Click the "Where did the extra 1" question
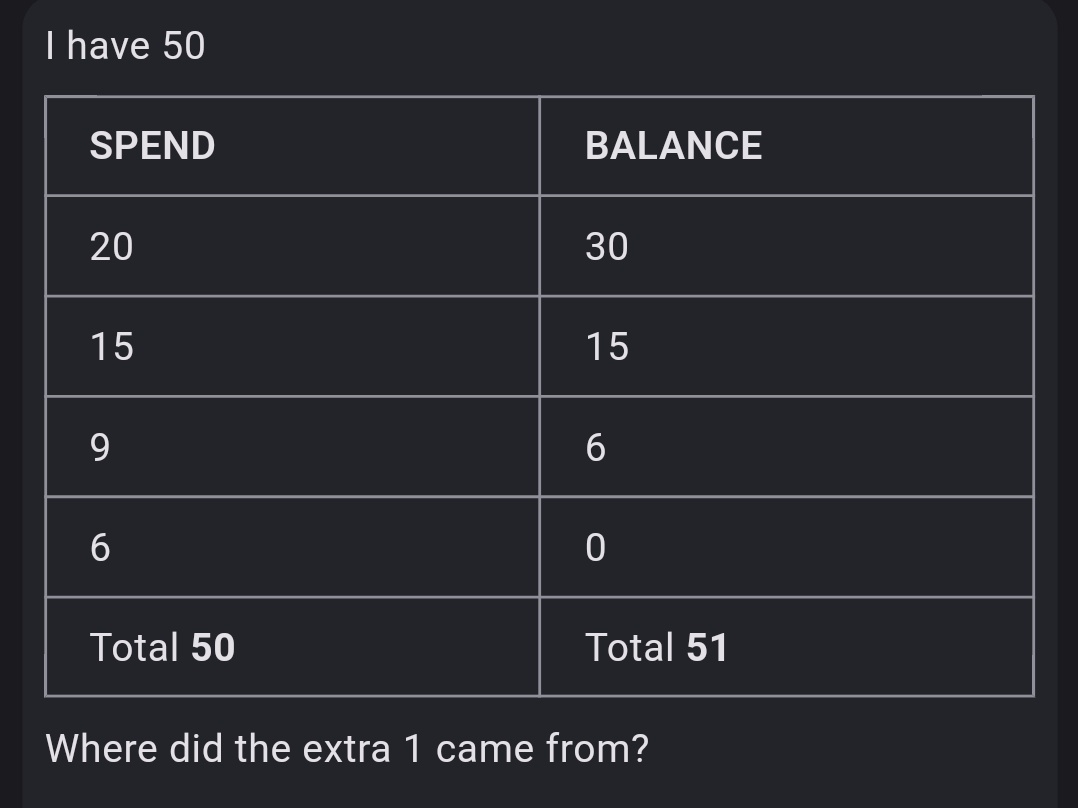The image size is (1078, 808). click(347, 748)
